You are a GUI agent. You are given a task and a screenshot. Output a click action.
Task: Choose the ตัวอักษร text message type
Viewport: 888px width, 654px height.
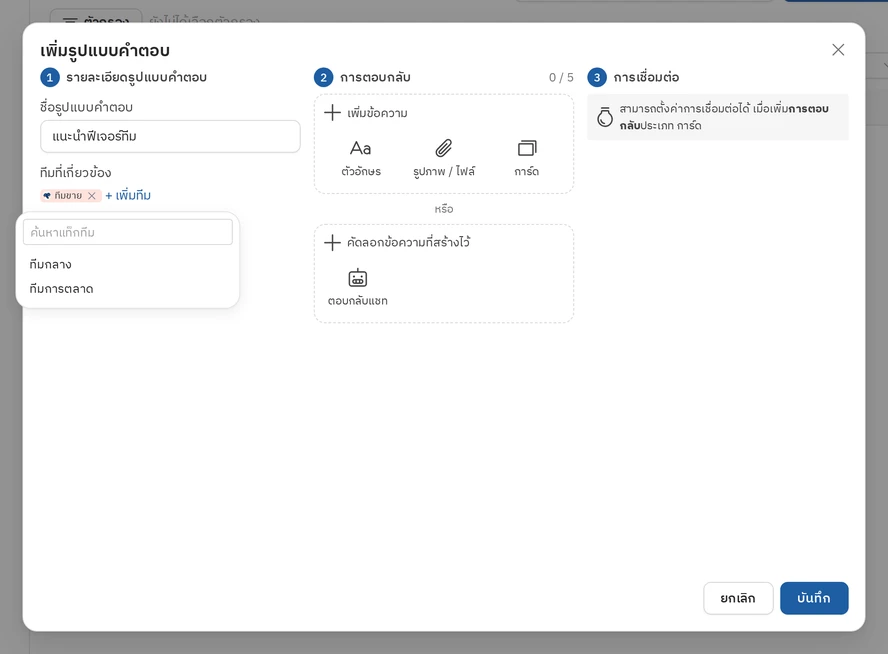[361, 158]
